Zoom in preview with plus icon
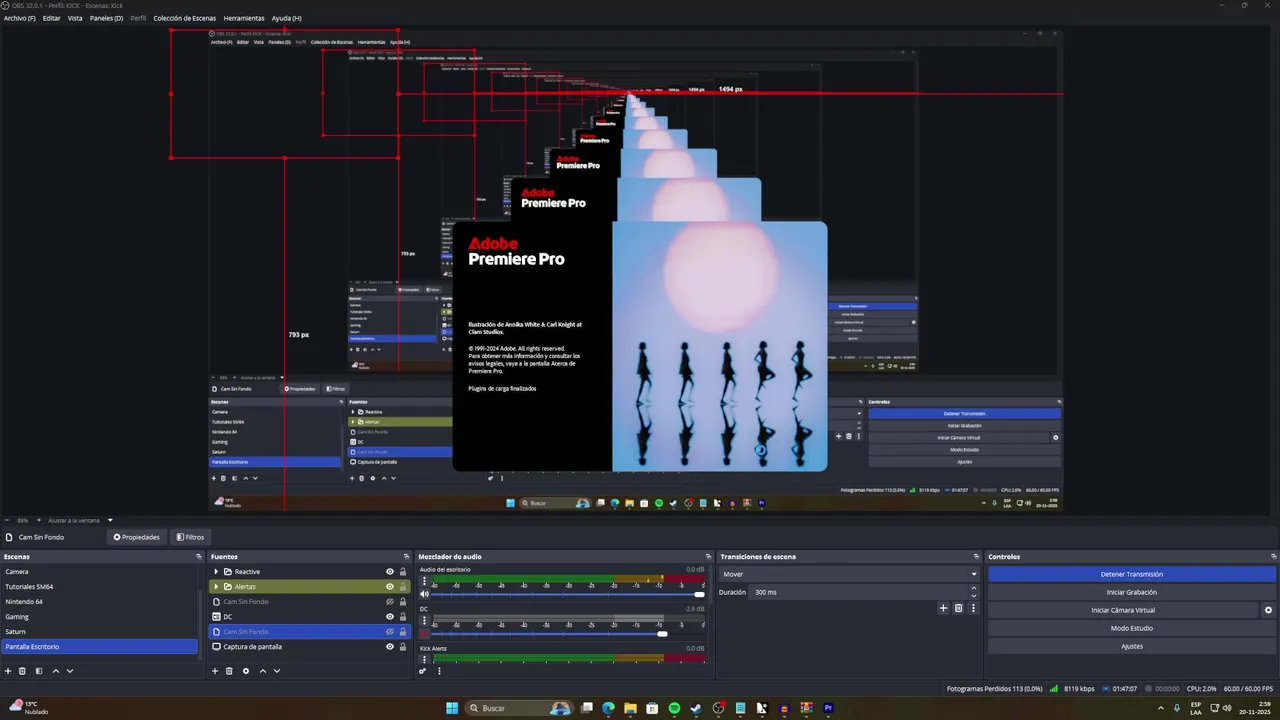 (38, 520)
